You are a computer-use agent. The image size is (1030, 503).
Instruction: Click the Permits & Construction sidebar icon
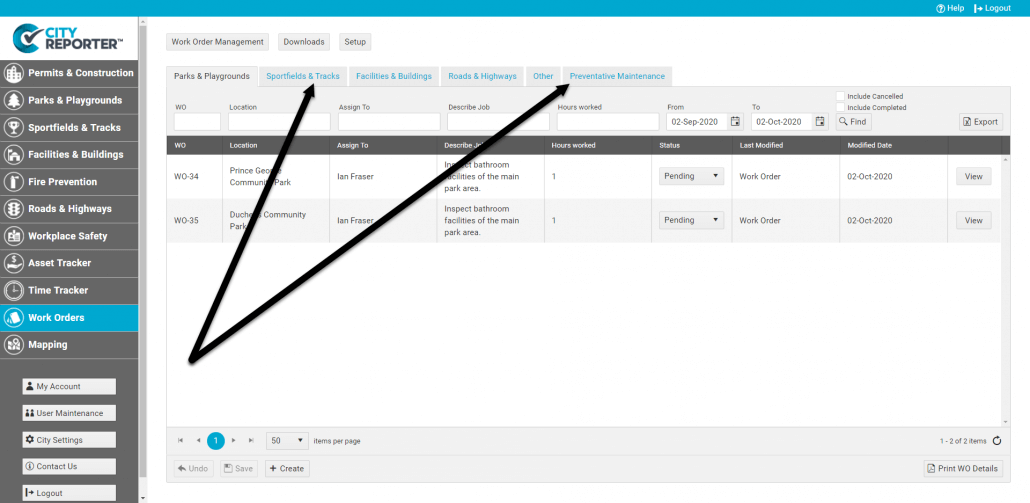(14, 73)
